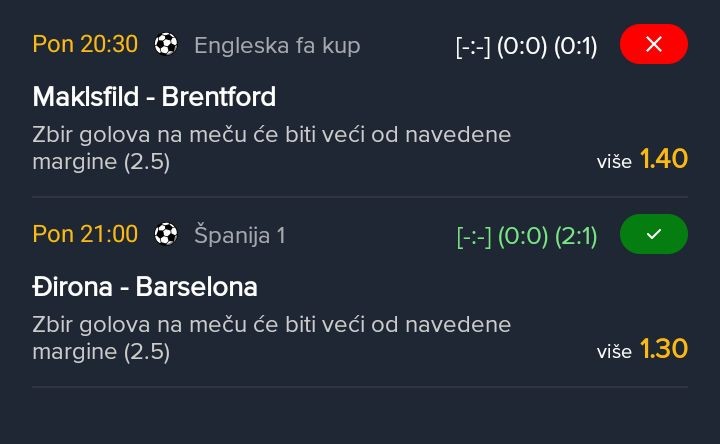720x444 pixels.
Task: Click the red lost-bet X badge
Action: 654,45
